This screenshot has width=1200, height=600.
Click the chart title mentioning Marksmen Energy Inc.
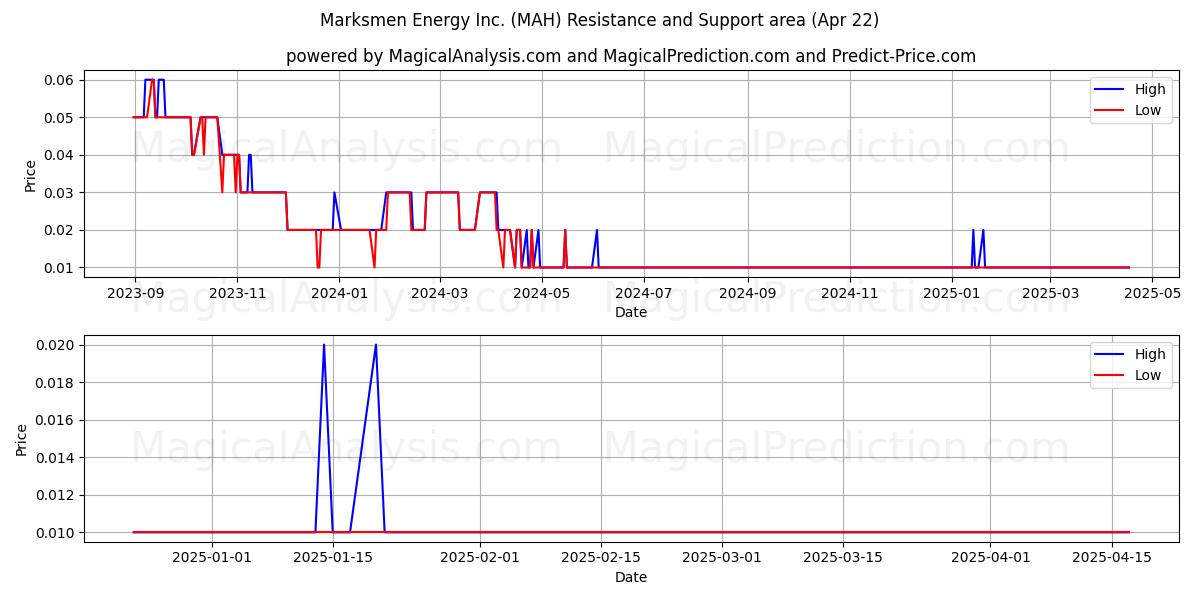[x=600, y=20]
